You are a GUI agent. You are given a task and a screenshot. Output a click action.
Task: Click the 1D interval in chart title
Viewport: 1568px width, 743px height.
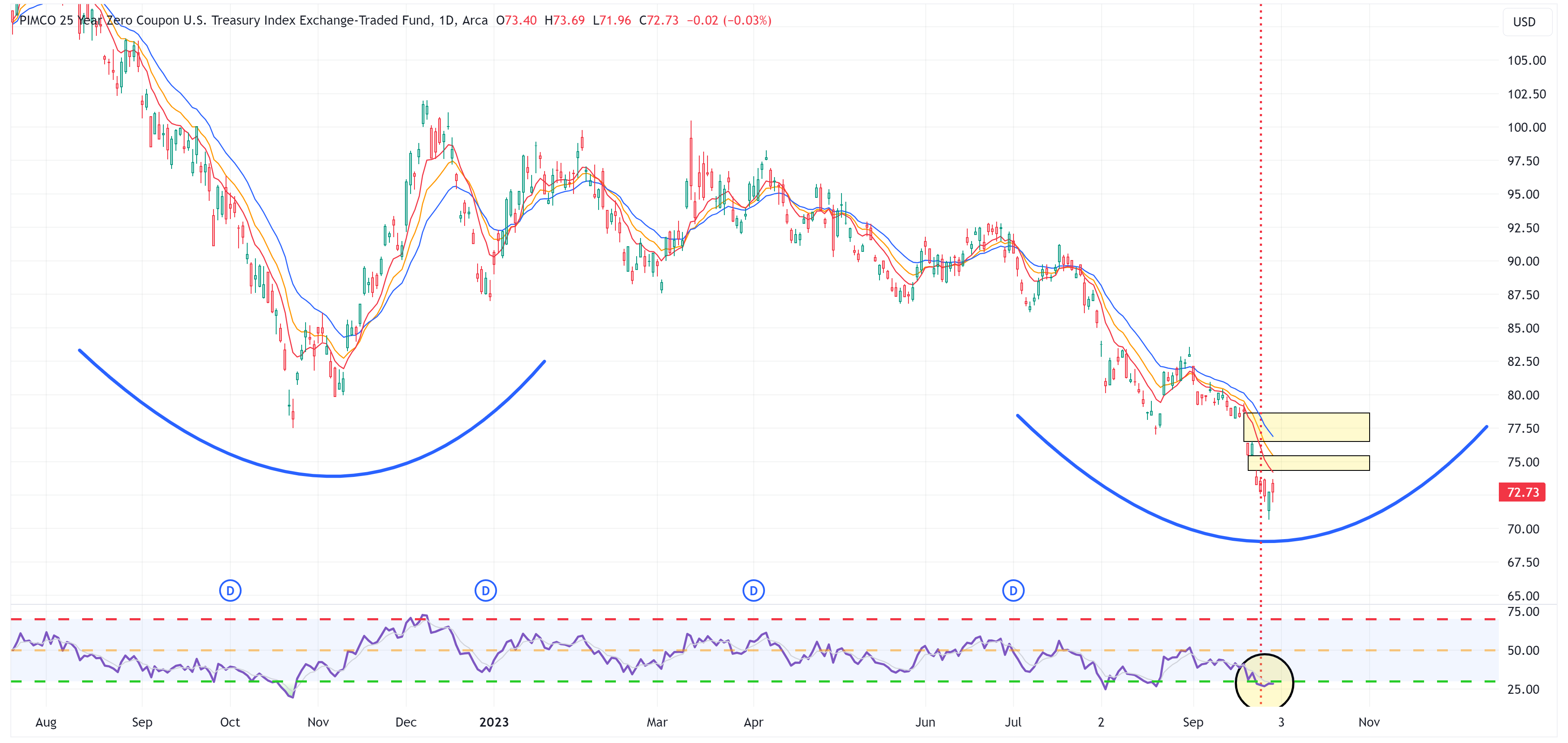[446, 20]
